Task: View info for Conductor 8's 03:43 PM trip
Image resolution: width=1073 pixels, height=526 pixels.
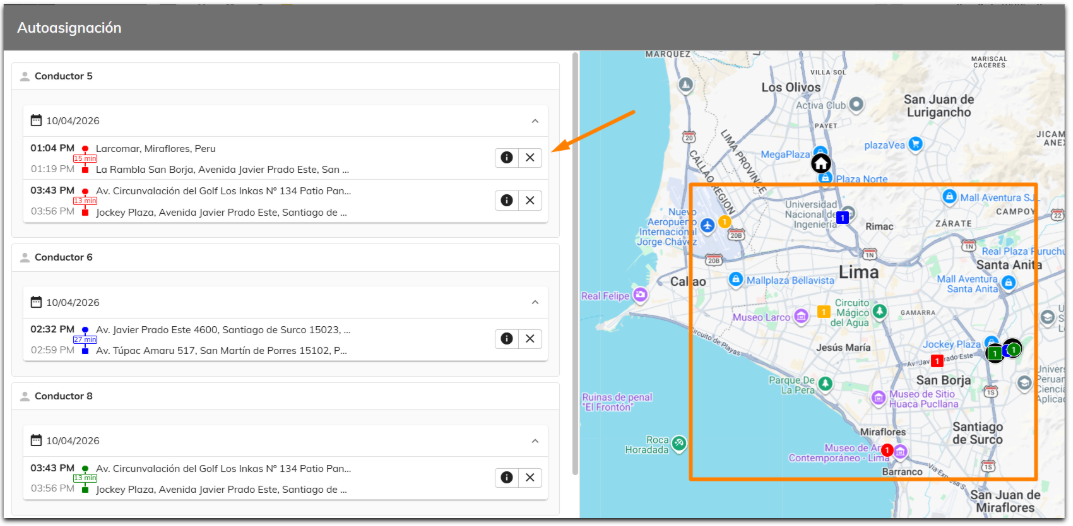Action: pos(507,477)
